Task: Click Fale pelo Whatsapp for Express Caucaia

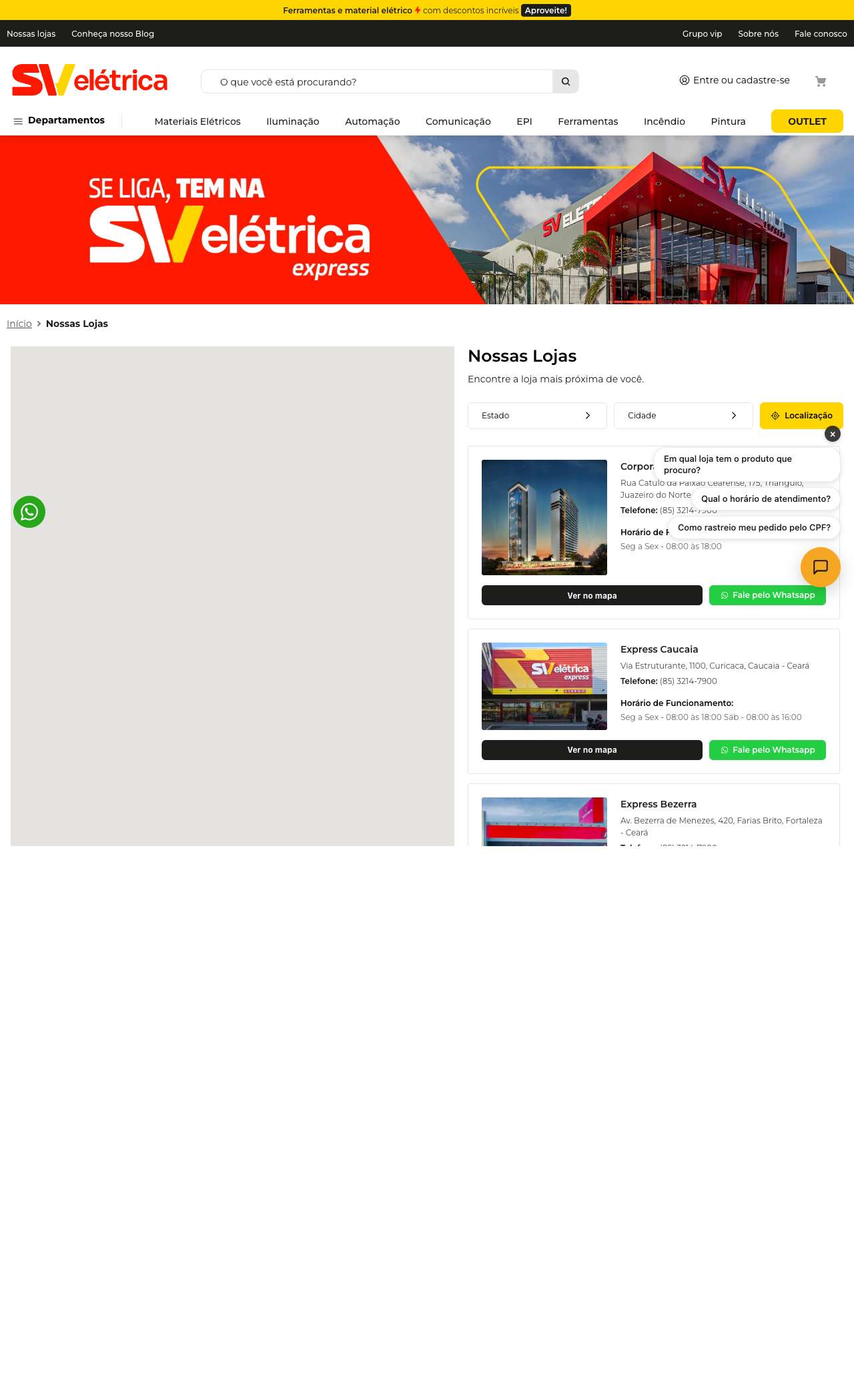Action: [x=767, y=750]
